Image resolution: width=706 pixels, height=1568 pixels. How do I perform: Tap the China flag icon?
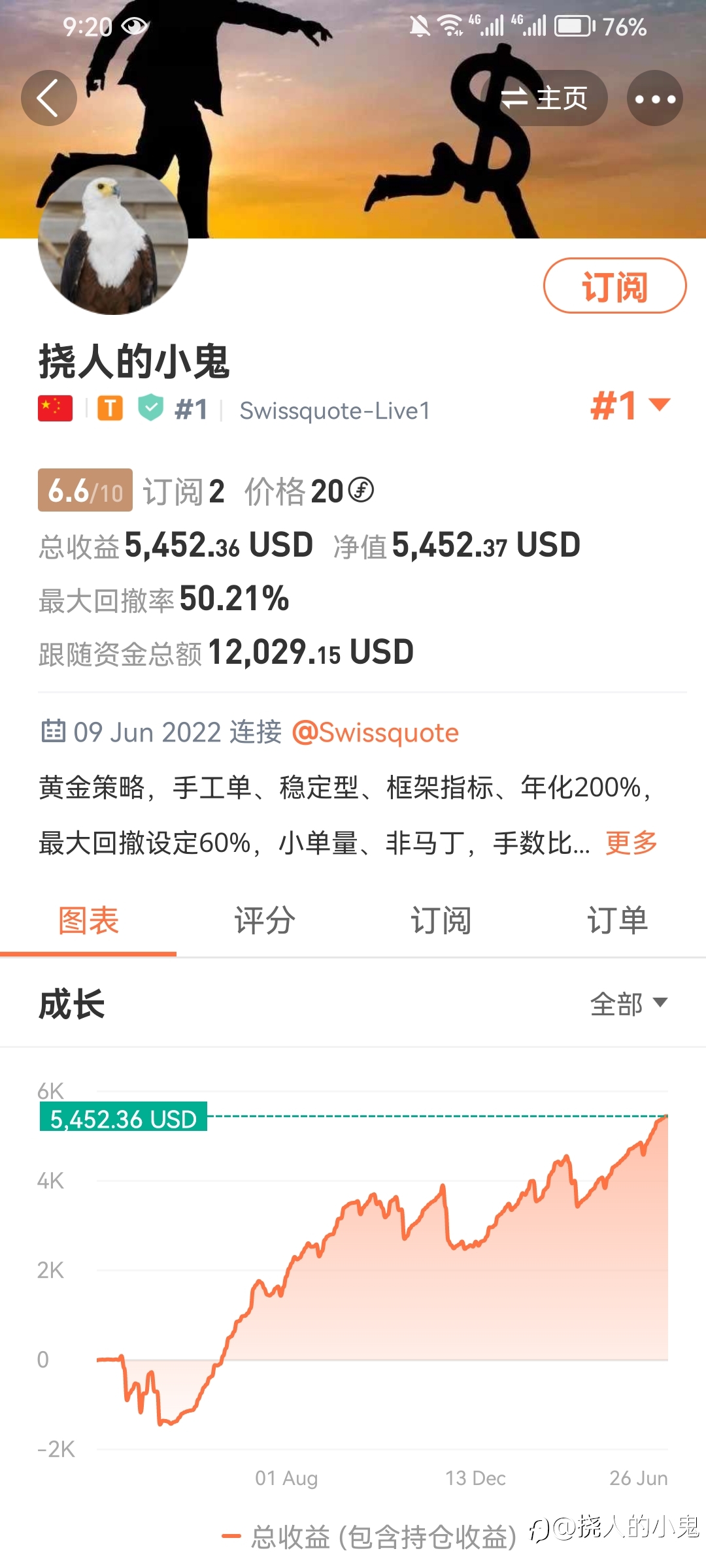click(x=55, y=409)
